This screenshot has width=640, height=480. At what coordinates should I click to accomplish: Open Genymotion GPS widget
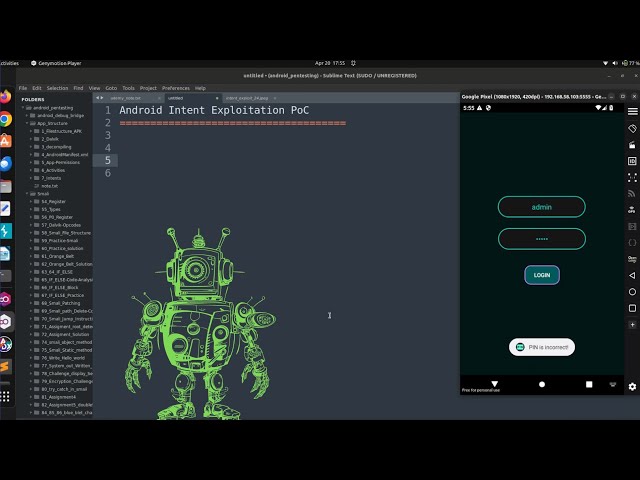click(632, 210)
